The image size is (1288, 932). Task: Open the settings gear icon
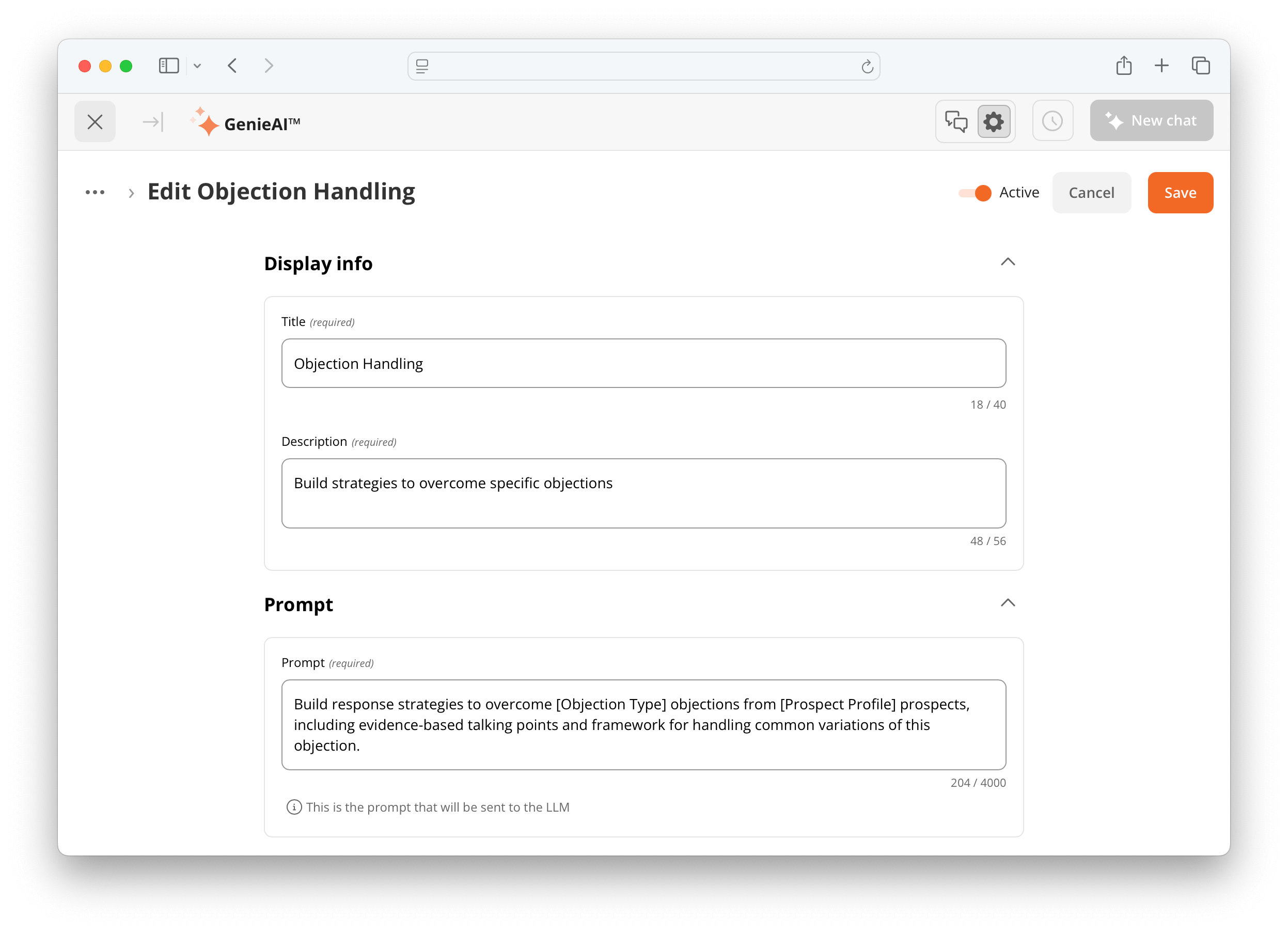tap(993, 121)
